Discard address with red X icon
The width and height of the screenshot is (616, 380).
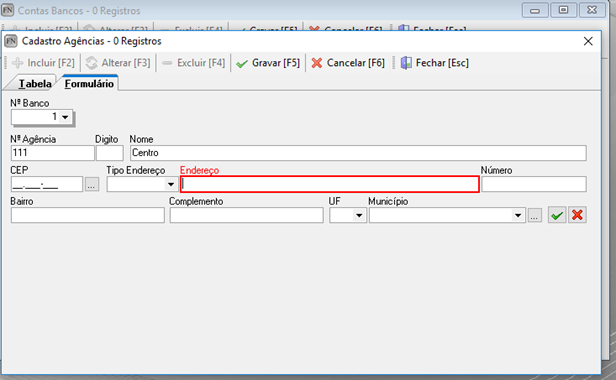click(x=577, y=215)
